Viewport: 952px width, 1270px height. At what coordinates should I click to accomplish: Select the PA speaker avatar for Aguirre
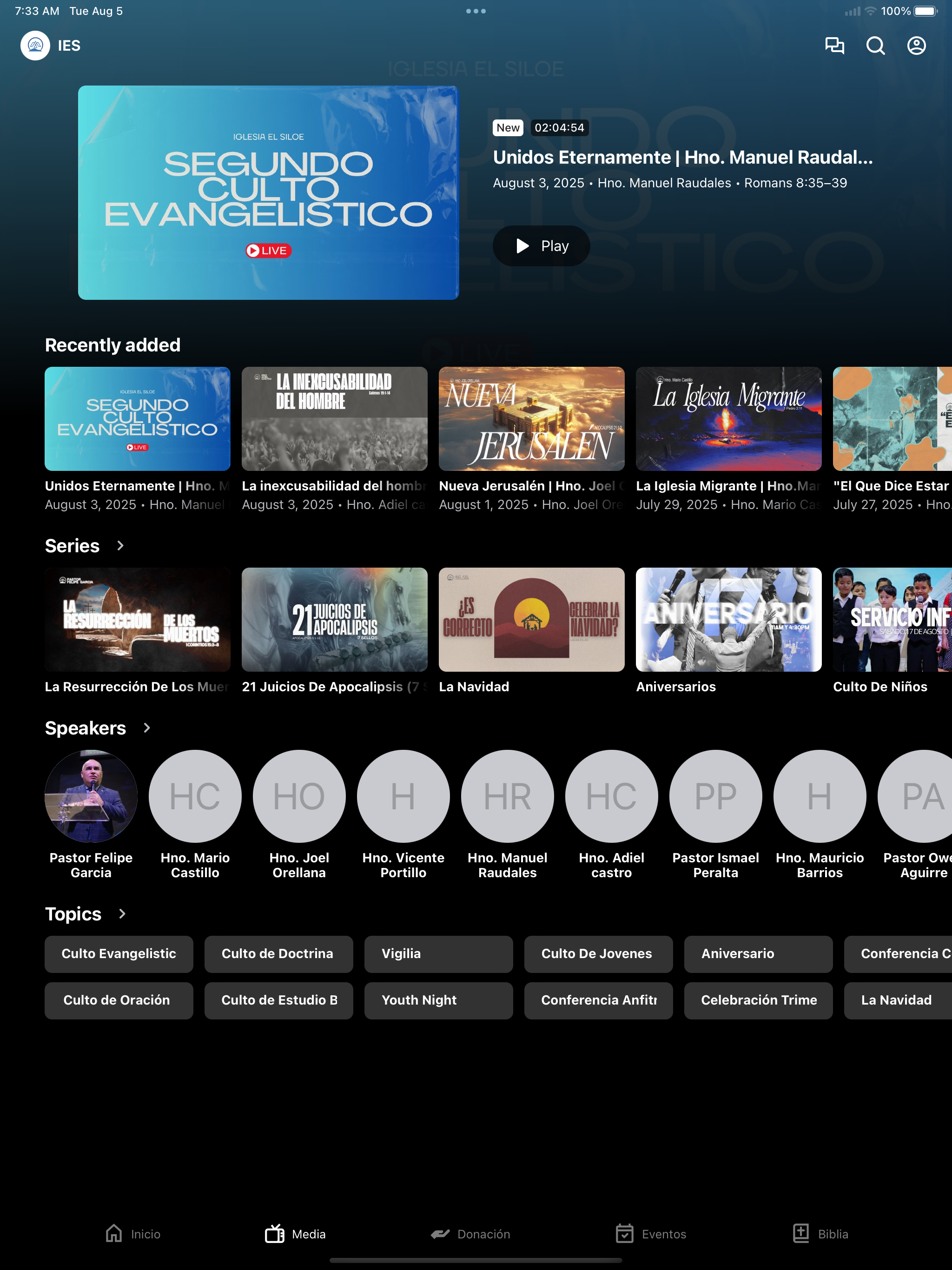pos(915,796)
